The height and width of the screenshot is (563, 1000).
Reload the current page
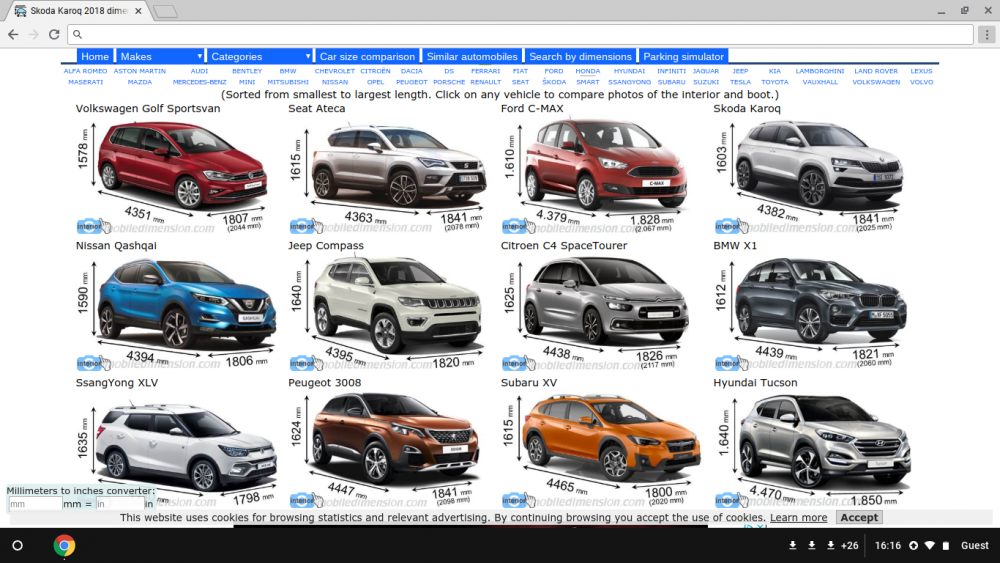point(54,34)
